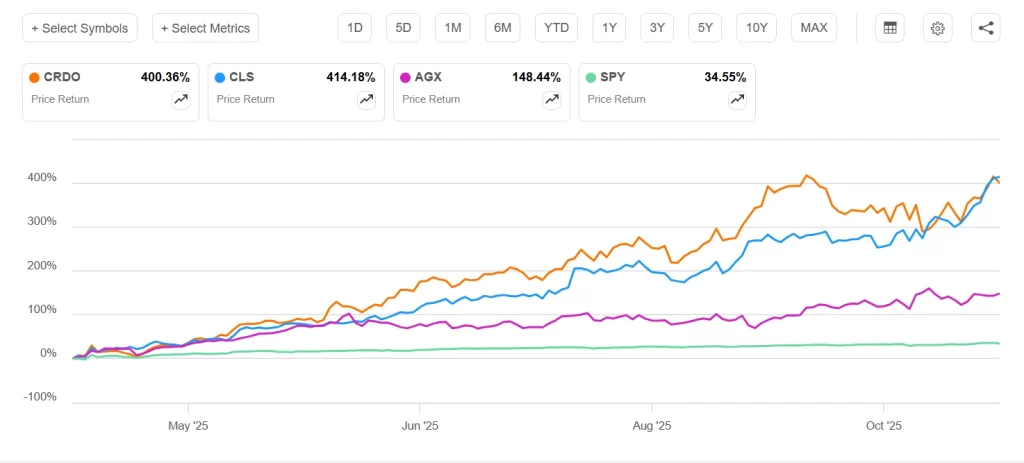Click AGX trend chart icon
The width and height of the screenshot is (1024, 463).
click(552, 99)
